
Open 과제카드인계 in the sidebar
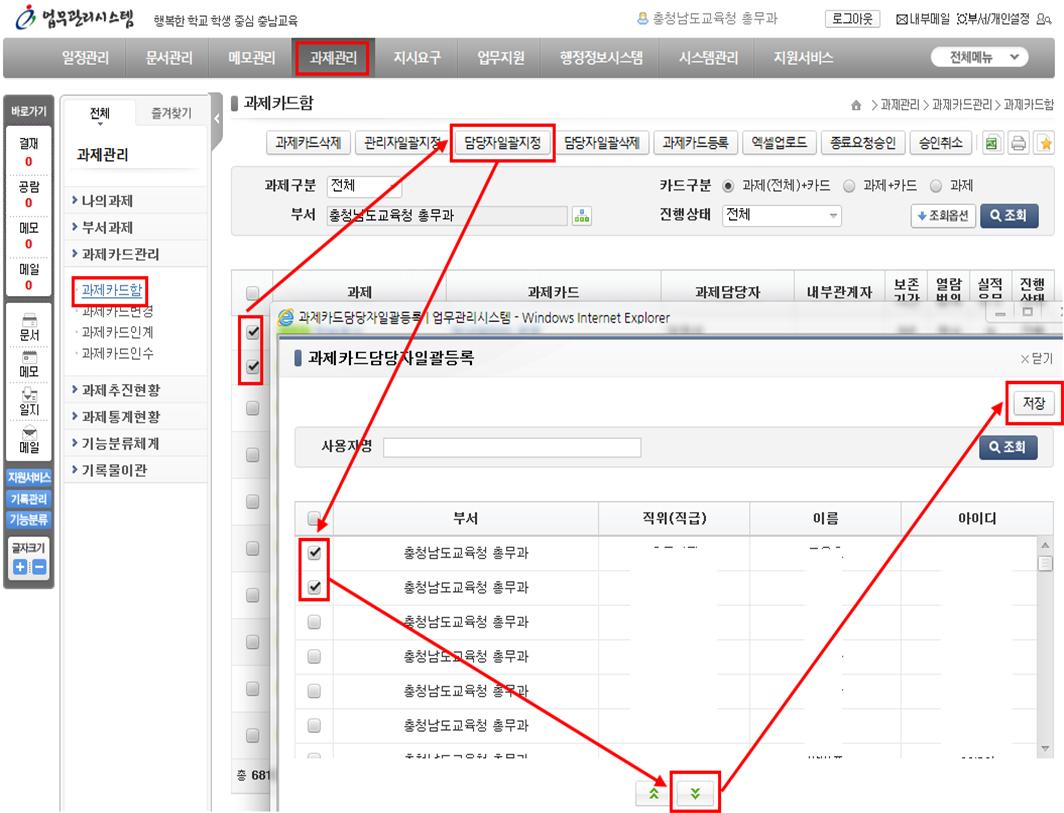(x=117, y=333)
